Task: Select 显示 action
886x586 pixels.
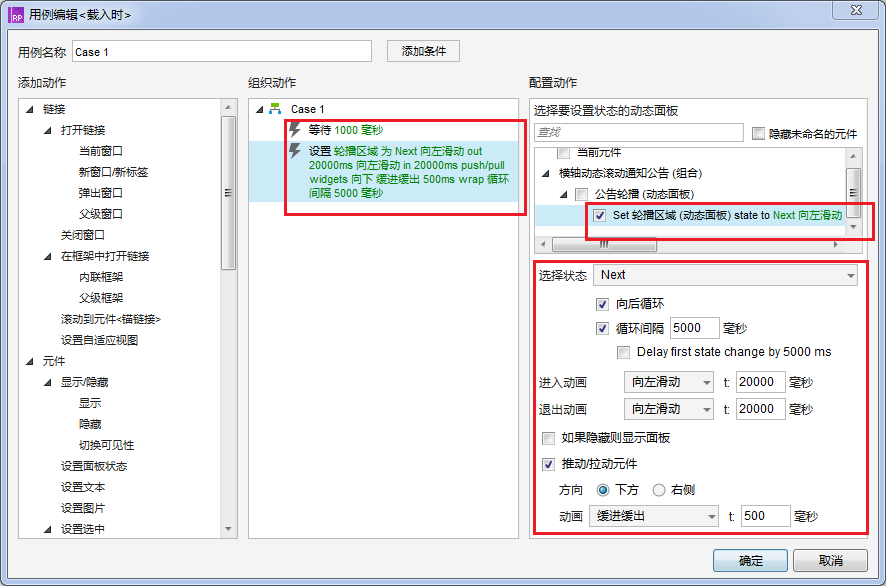Action: (x=90, y=403)
